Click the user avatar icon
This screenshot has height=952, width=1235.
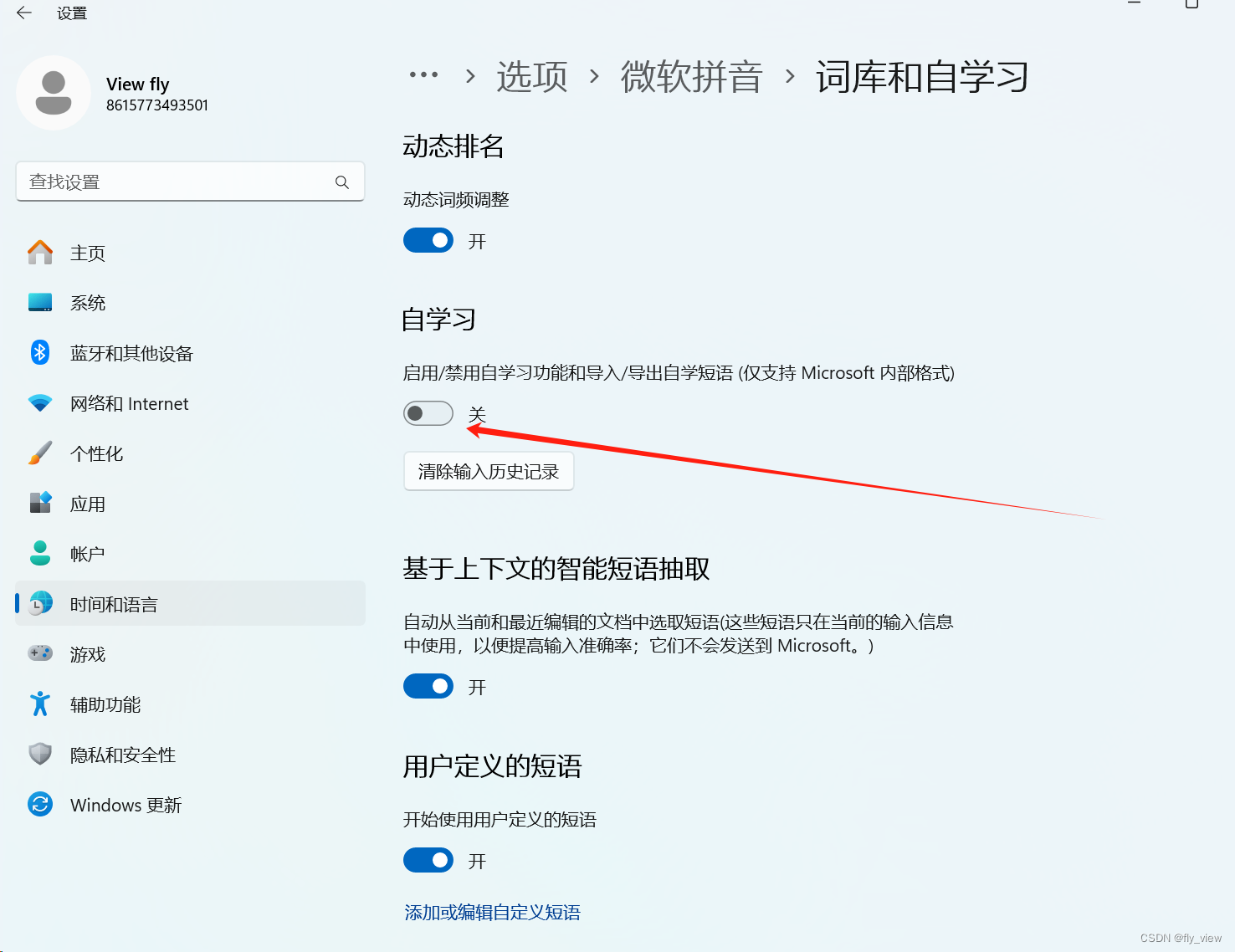54,93
